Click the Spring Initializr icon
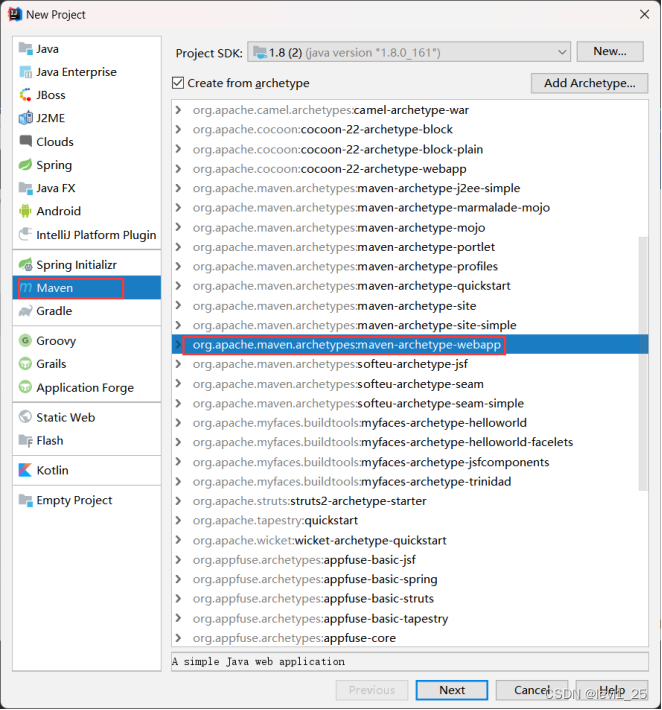Image resolution: width=662 pixels, height=710 pixels. click(25, 264)
